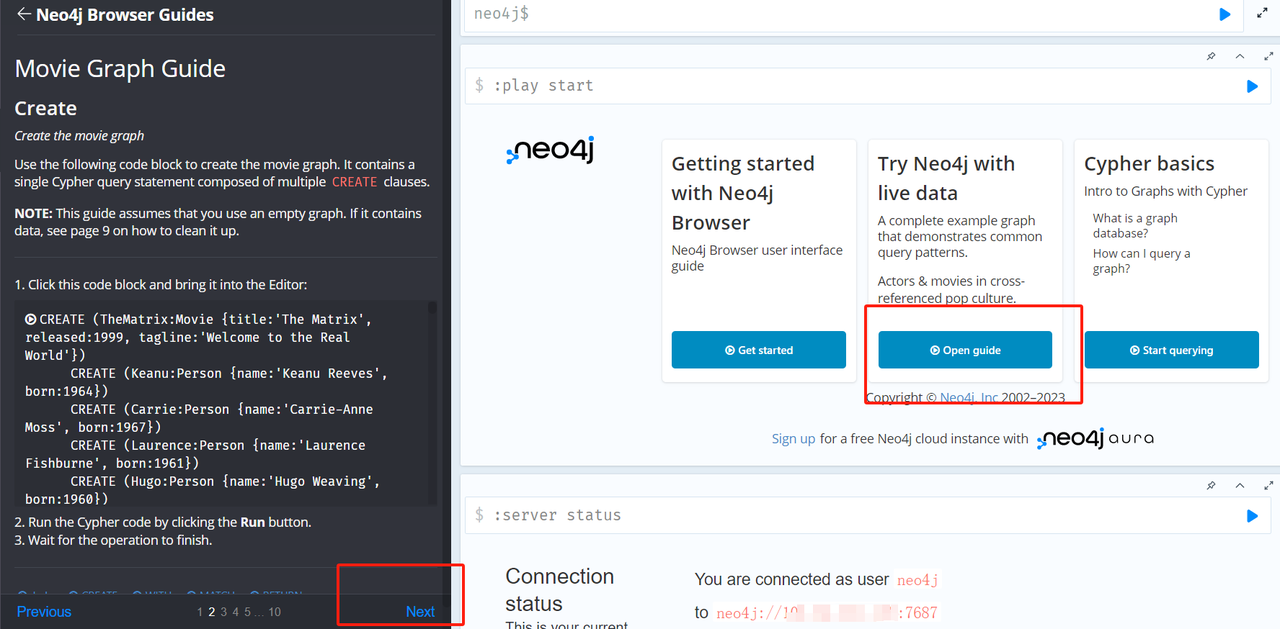1280x629 pixels.
Task: Go to the Next guide page
Action: point(420,612)
